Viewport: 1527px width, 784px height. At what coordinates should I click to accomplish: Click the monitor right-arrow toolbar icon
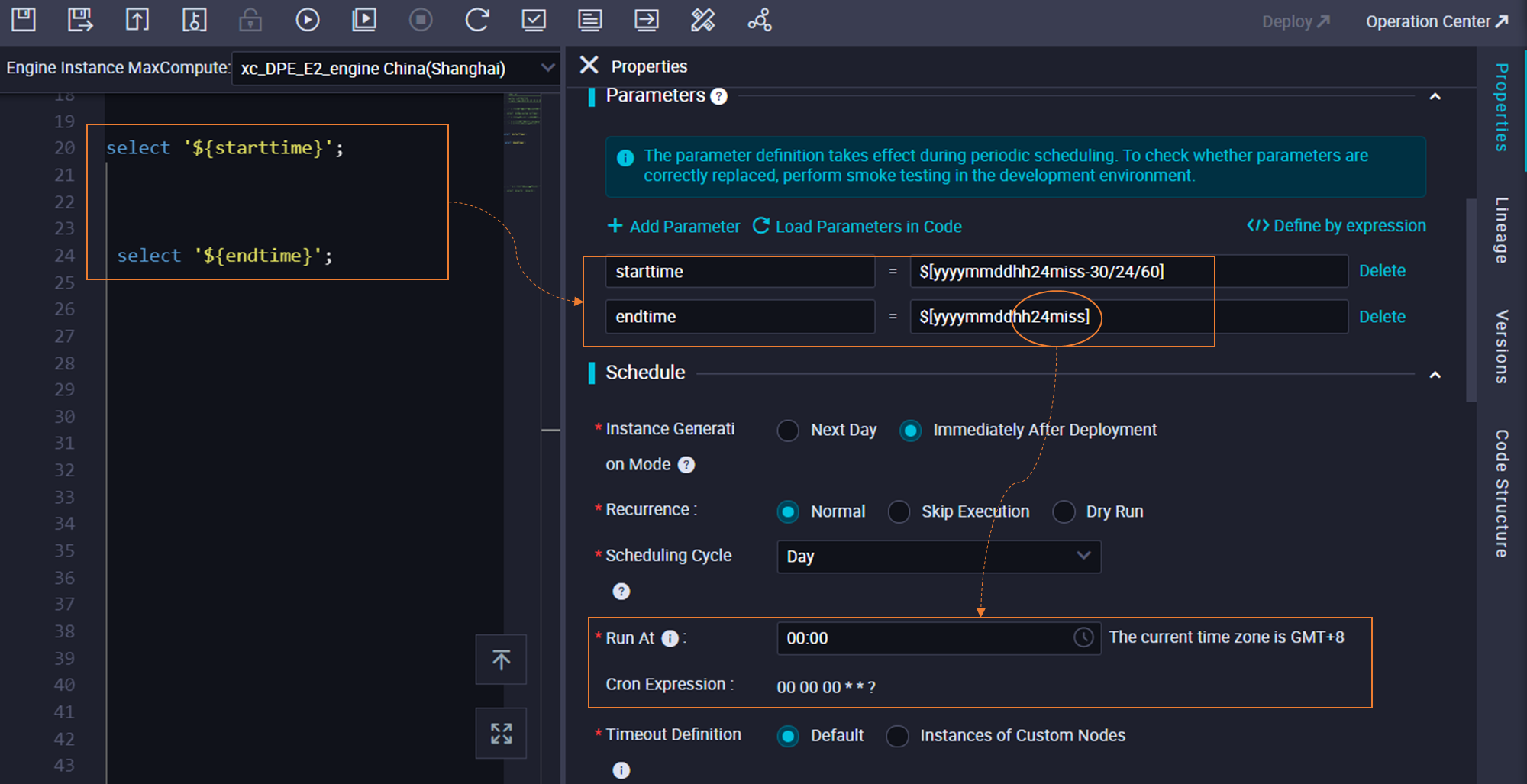point(647,20)
